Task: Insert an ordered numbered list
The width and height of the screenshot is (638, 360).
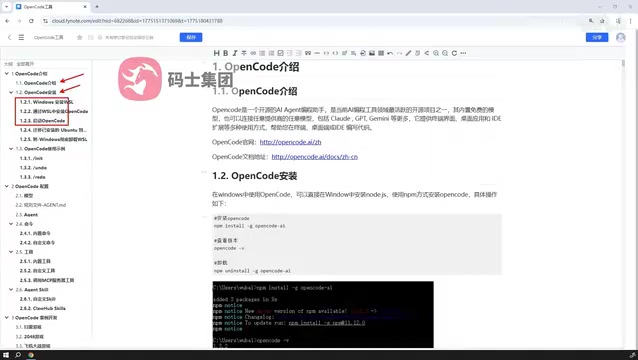Action: coord(271,53)
